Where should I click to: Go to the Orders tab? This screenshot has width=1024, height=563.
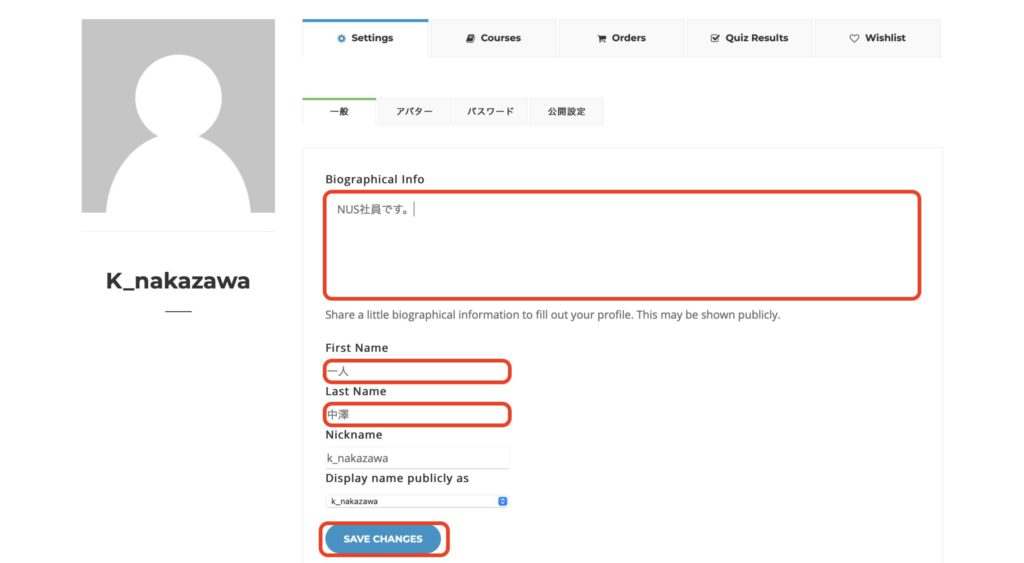(x=621, y=38)
